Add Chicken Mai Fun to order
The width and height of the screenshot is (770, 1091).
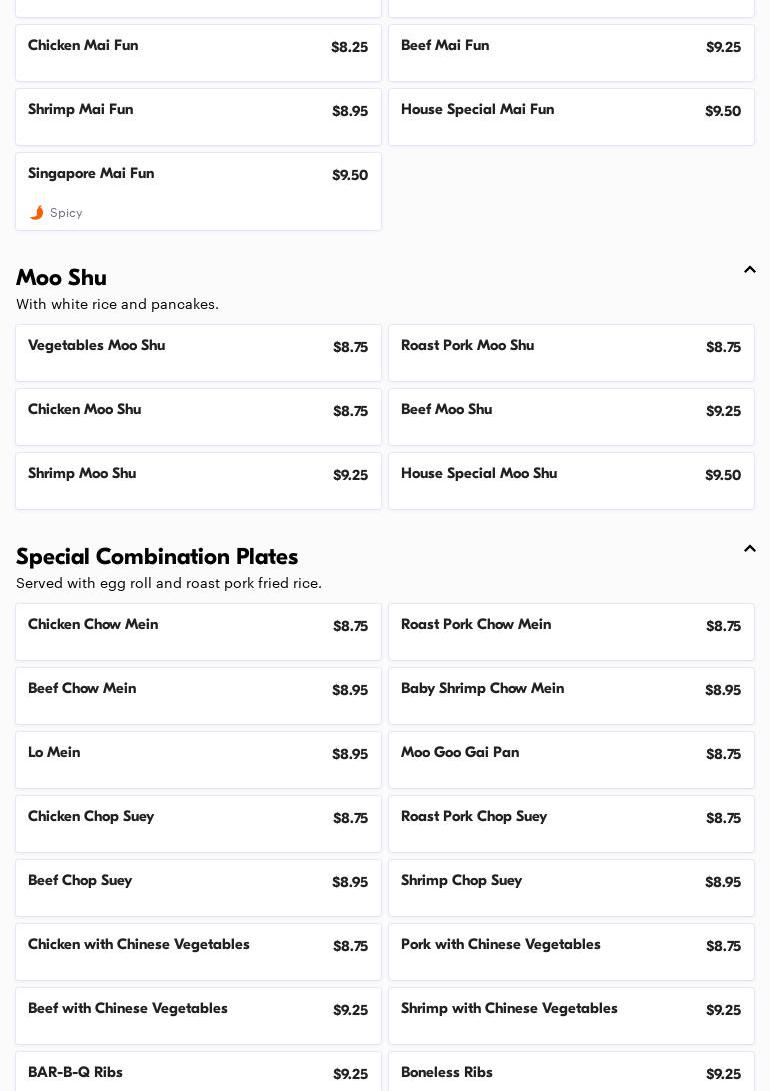pyautogui.click(x=198, y=52)
